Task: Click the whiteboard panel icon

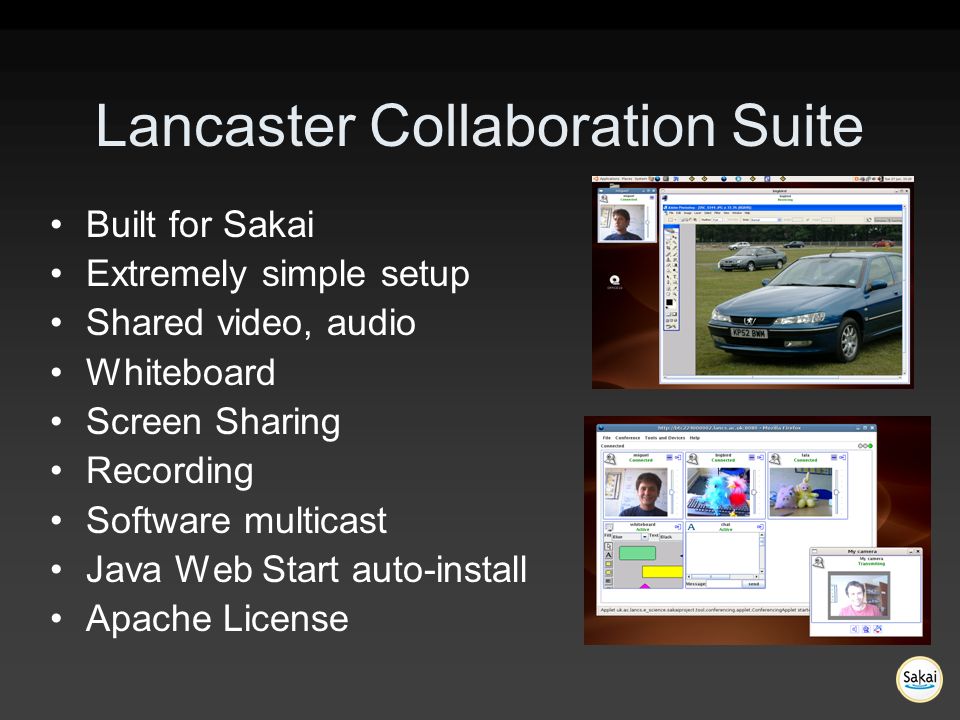Action: pos(609,527)
